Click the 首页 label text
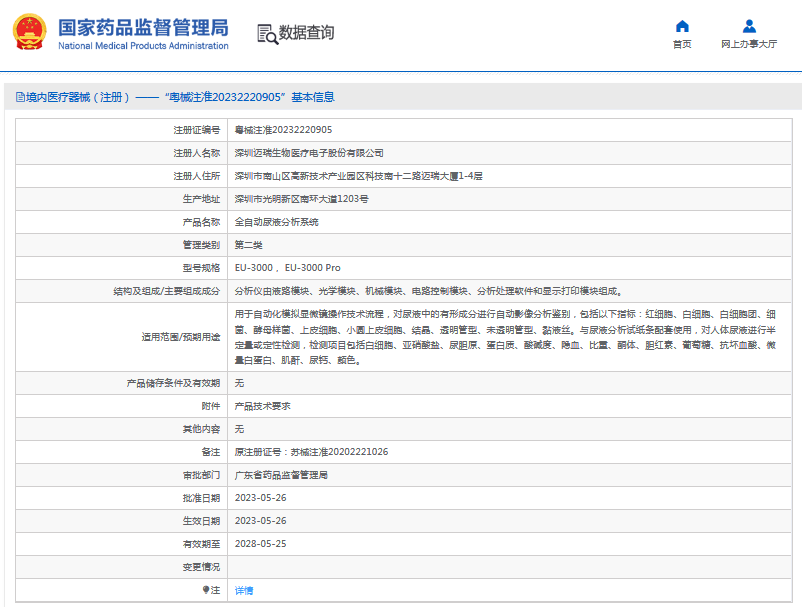 pyautogui.click(x=681, y=43)
